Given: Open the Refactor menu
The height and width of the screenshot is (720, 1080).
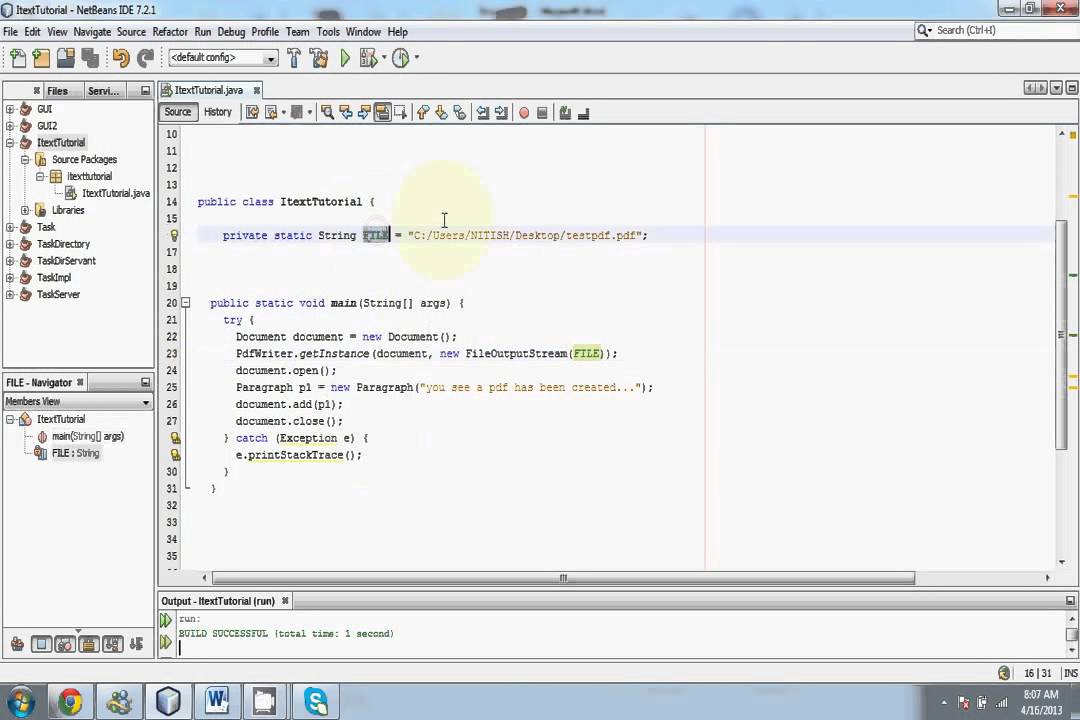Looking at the screenshot, I should [x=169, y=32].
